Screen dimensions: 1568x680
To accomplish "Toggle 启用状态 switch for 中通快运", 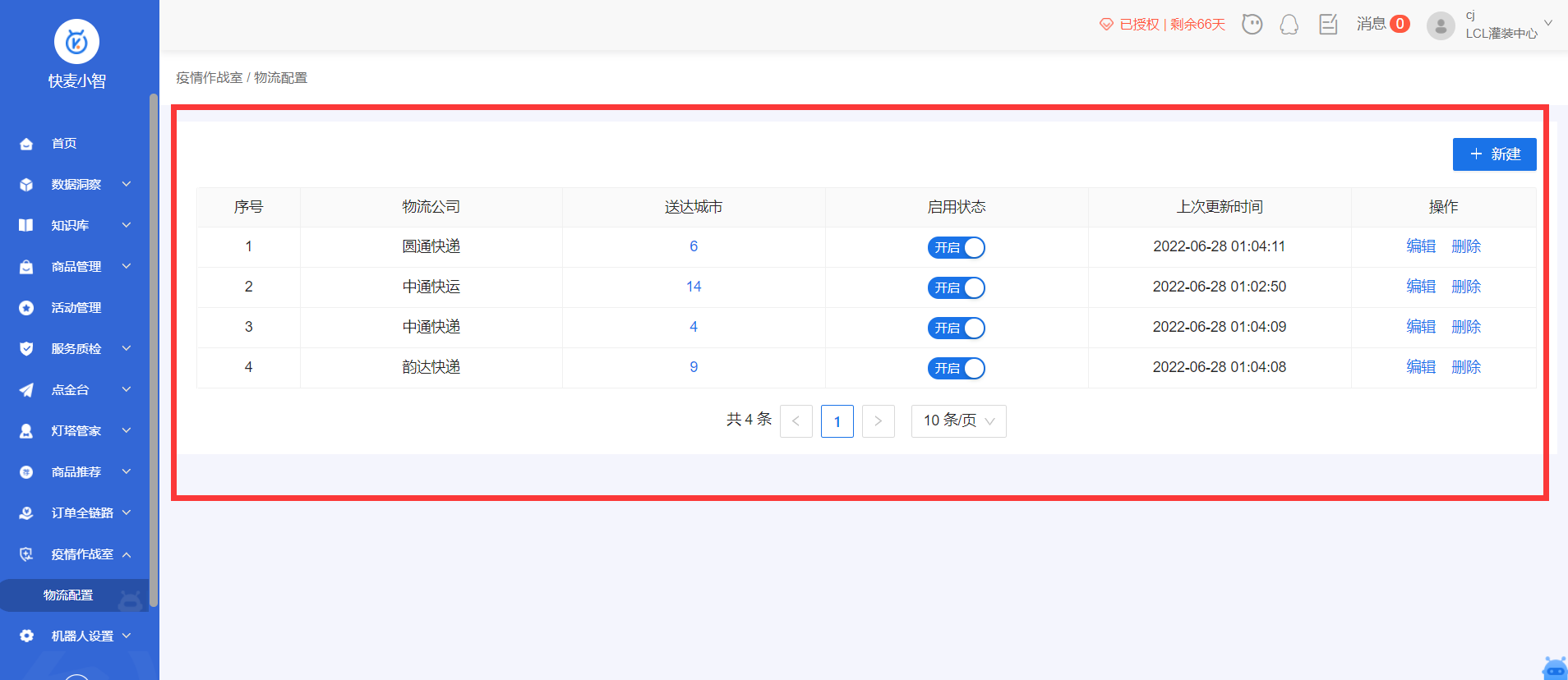I will click(956, 287).
